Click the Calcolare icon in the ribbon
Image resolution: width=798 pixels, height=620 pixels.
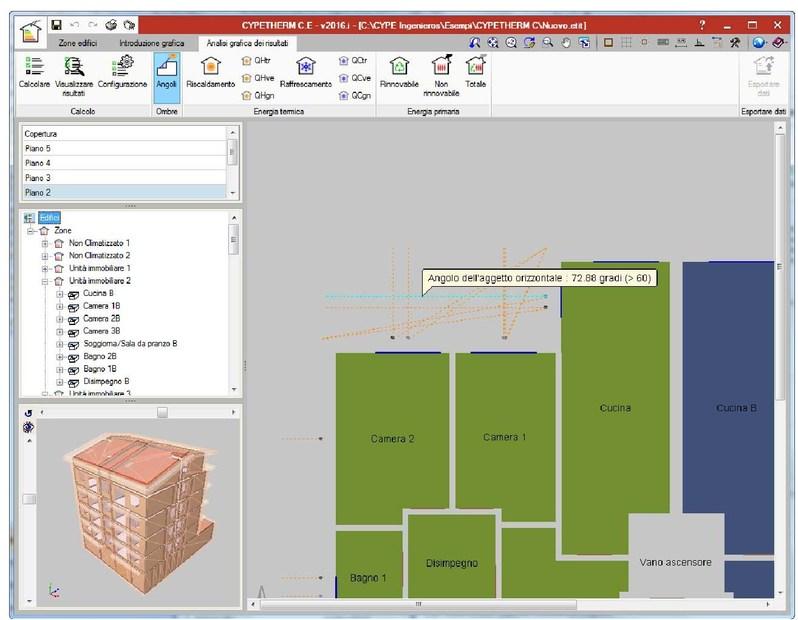[33, 72]
